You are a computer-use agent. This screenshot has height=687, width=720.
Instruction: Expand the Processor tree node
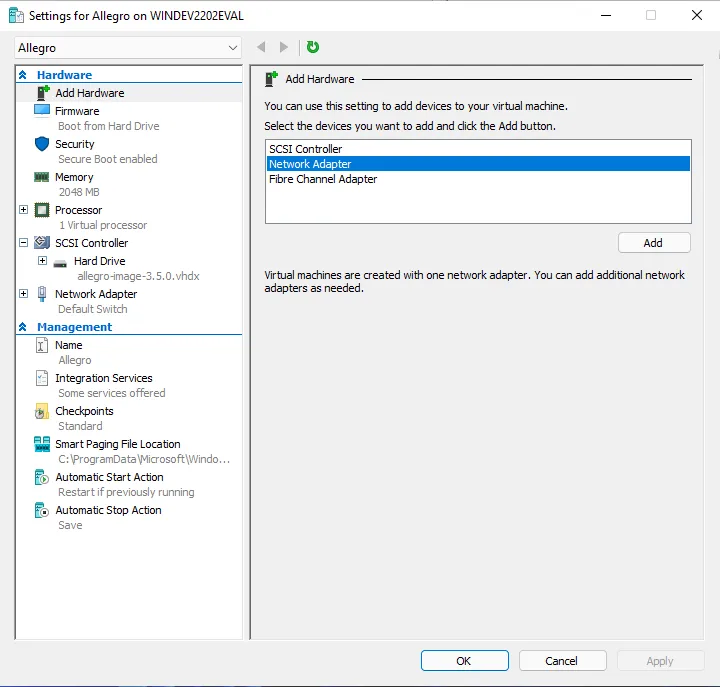[24, 210]
